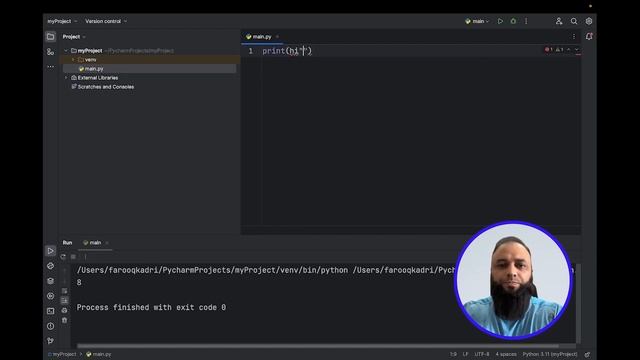Image resolution: width=640 pixels, height=360 pixels.
Task: Close the main.py editor tab
Action: [278, 37]
